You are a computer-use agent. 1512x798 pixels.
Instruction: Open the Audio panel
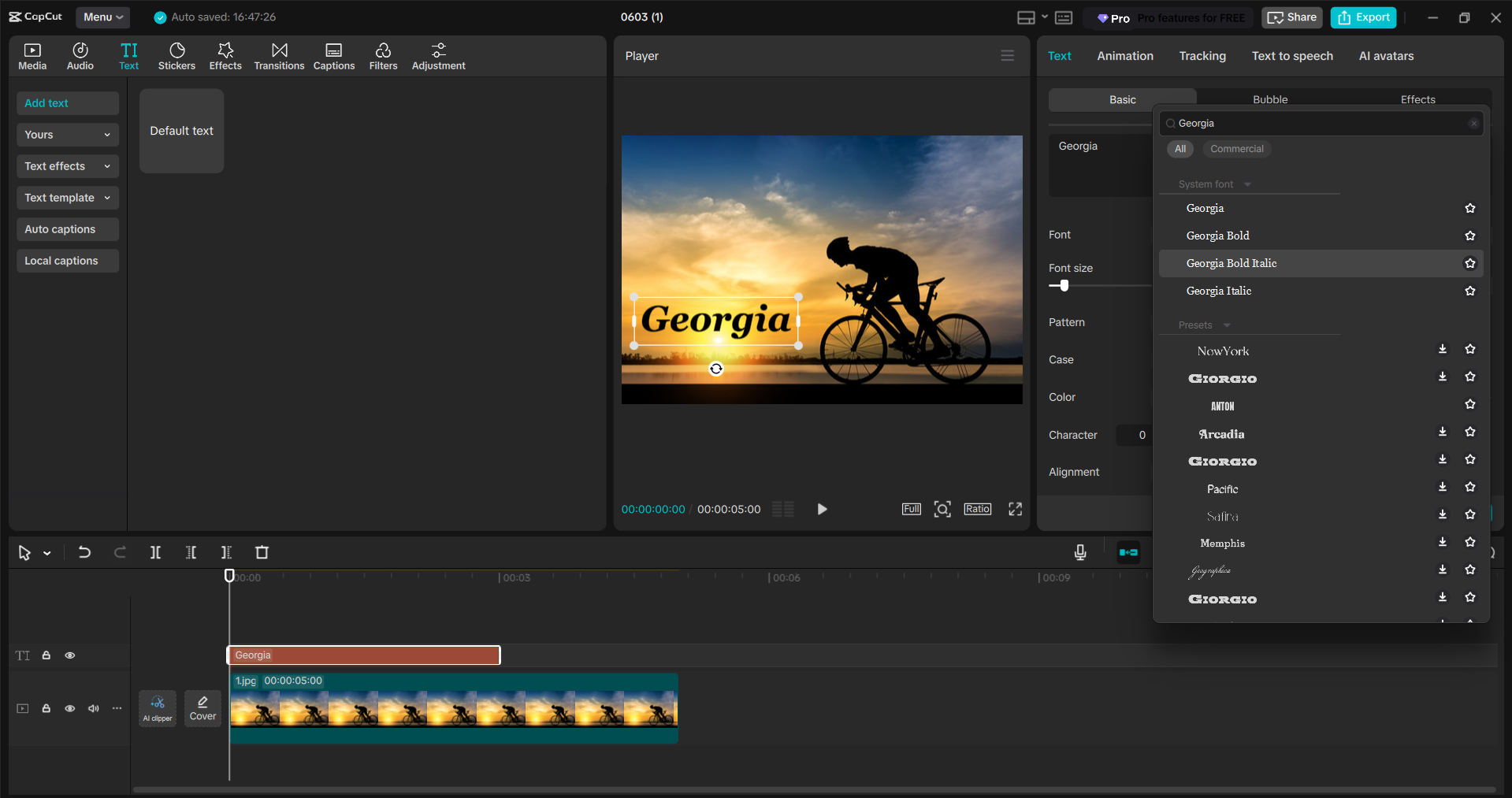[x=80, y=57]
